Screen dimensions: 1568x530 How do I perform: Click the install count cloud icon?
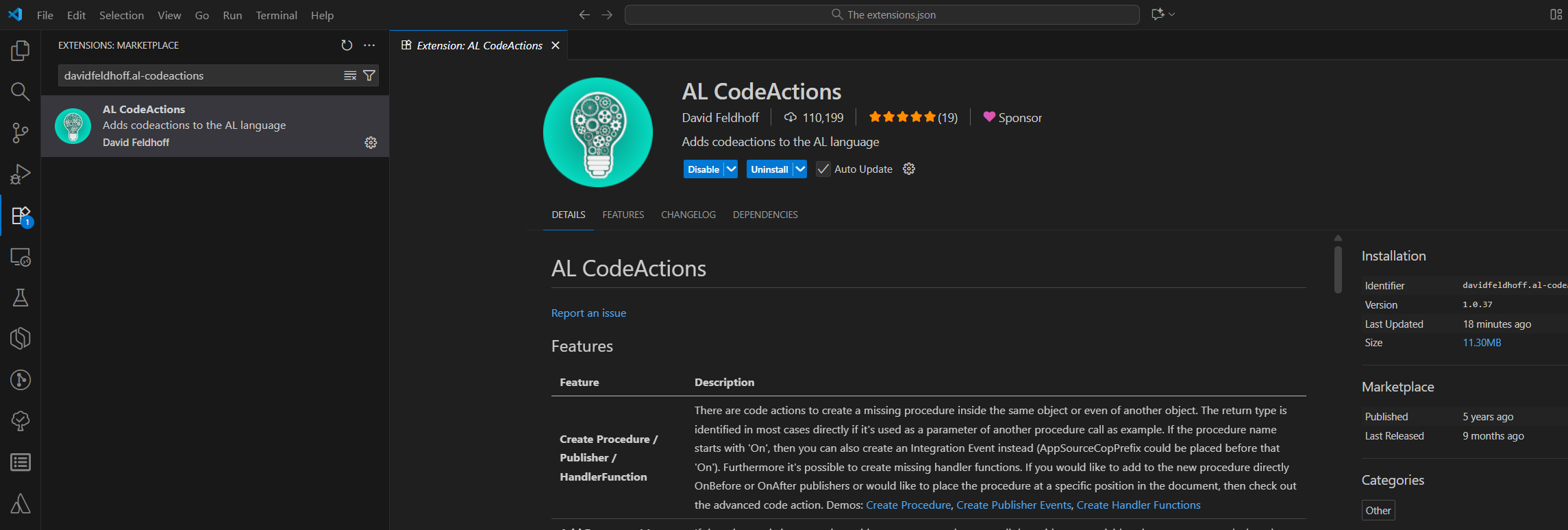(x=791, y=117)
